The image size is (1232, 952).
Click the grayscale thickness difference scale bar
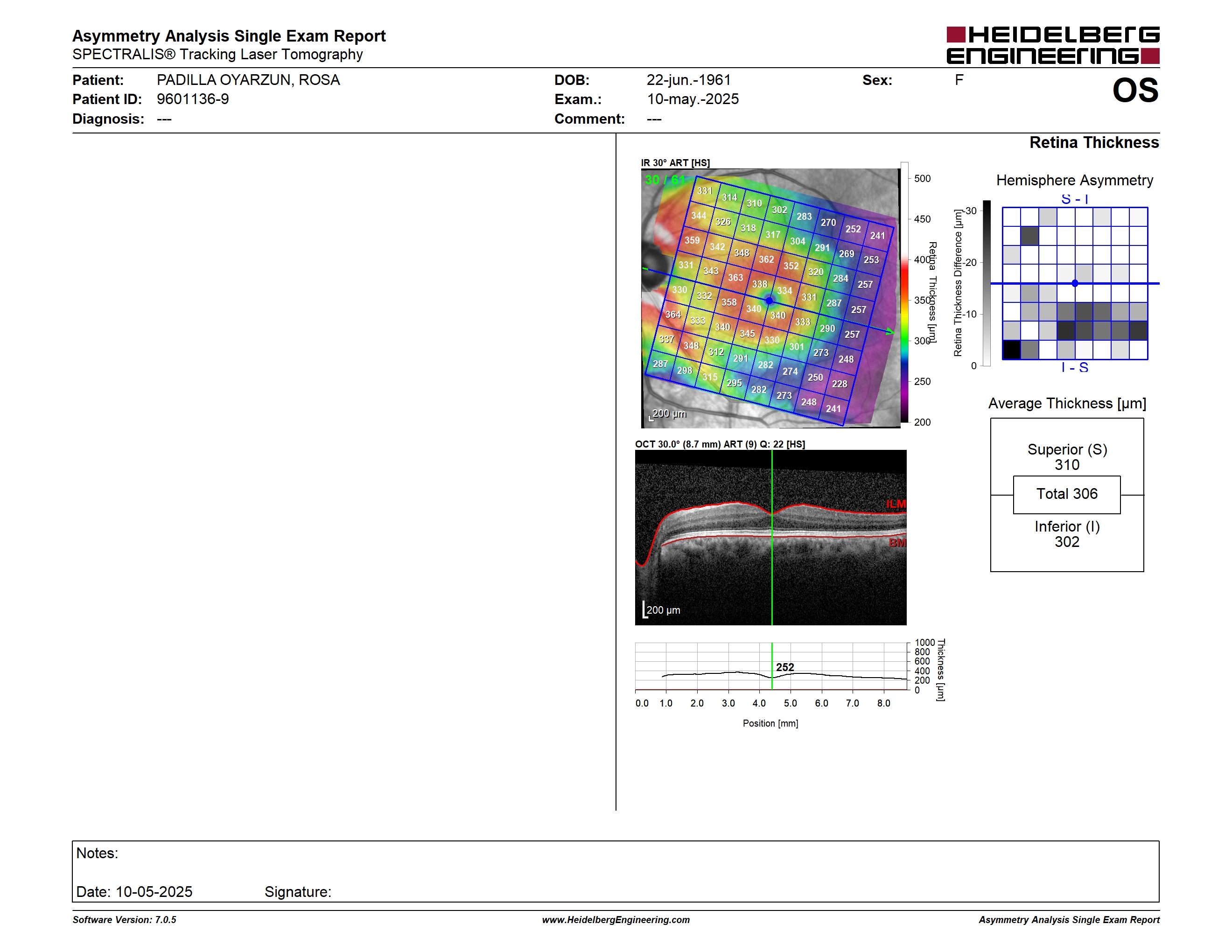[987, 283]
